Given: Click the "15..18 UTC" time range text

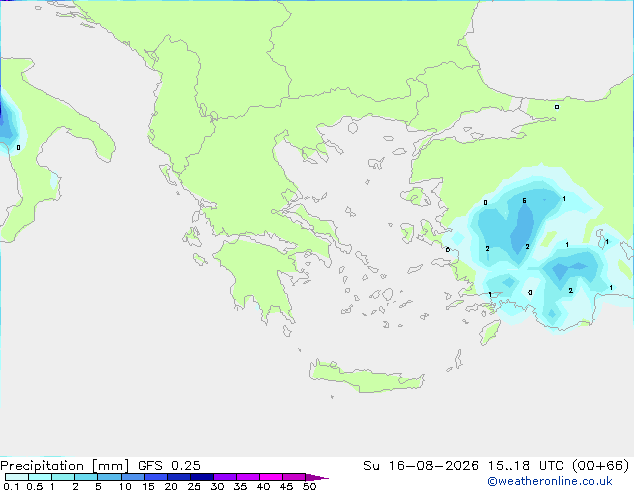Looking at the screenshot, I should 526,466.
